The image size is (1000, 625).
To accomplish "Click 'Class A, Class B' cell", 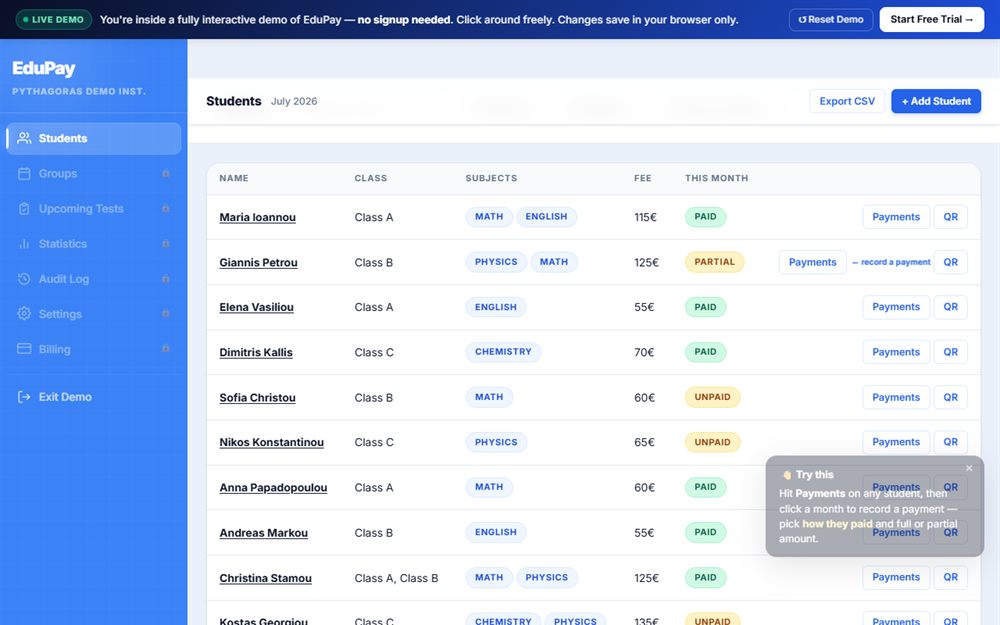I will (x=396, y=578).
